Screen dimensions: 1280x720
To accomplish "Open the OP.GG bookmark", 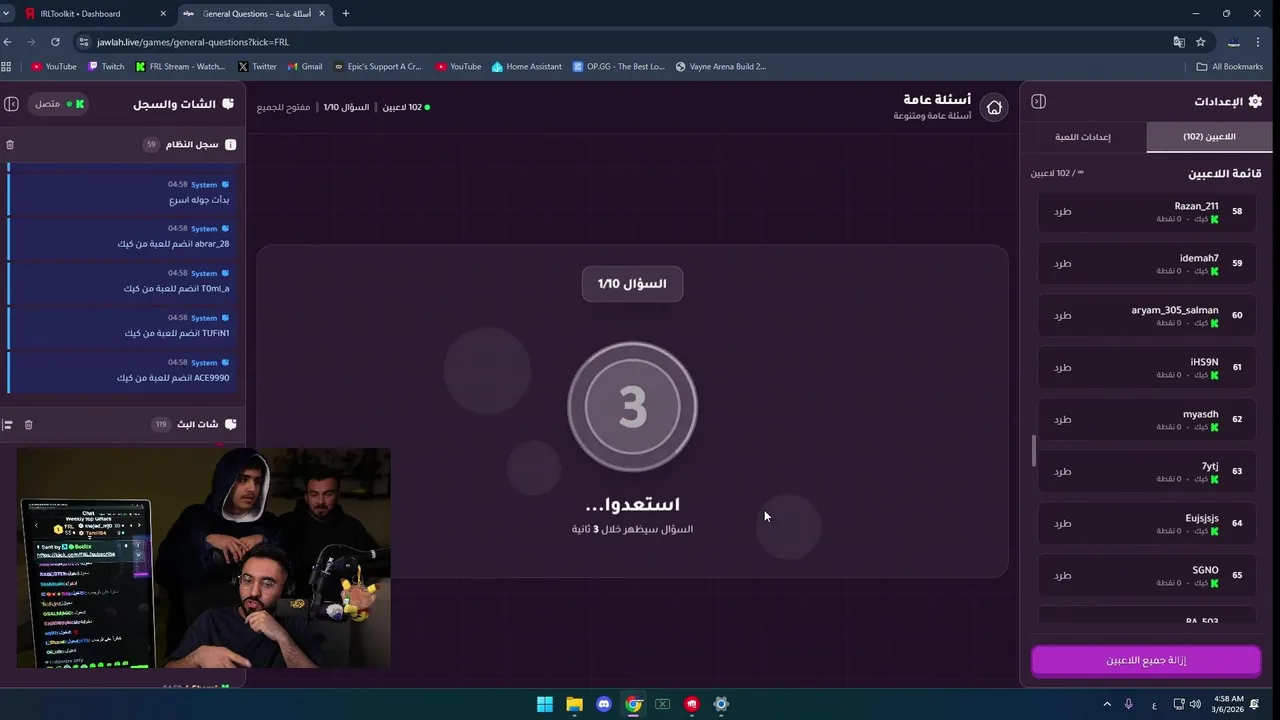I will click(x=618, y=67).
